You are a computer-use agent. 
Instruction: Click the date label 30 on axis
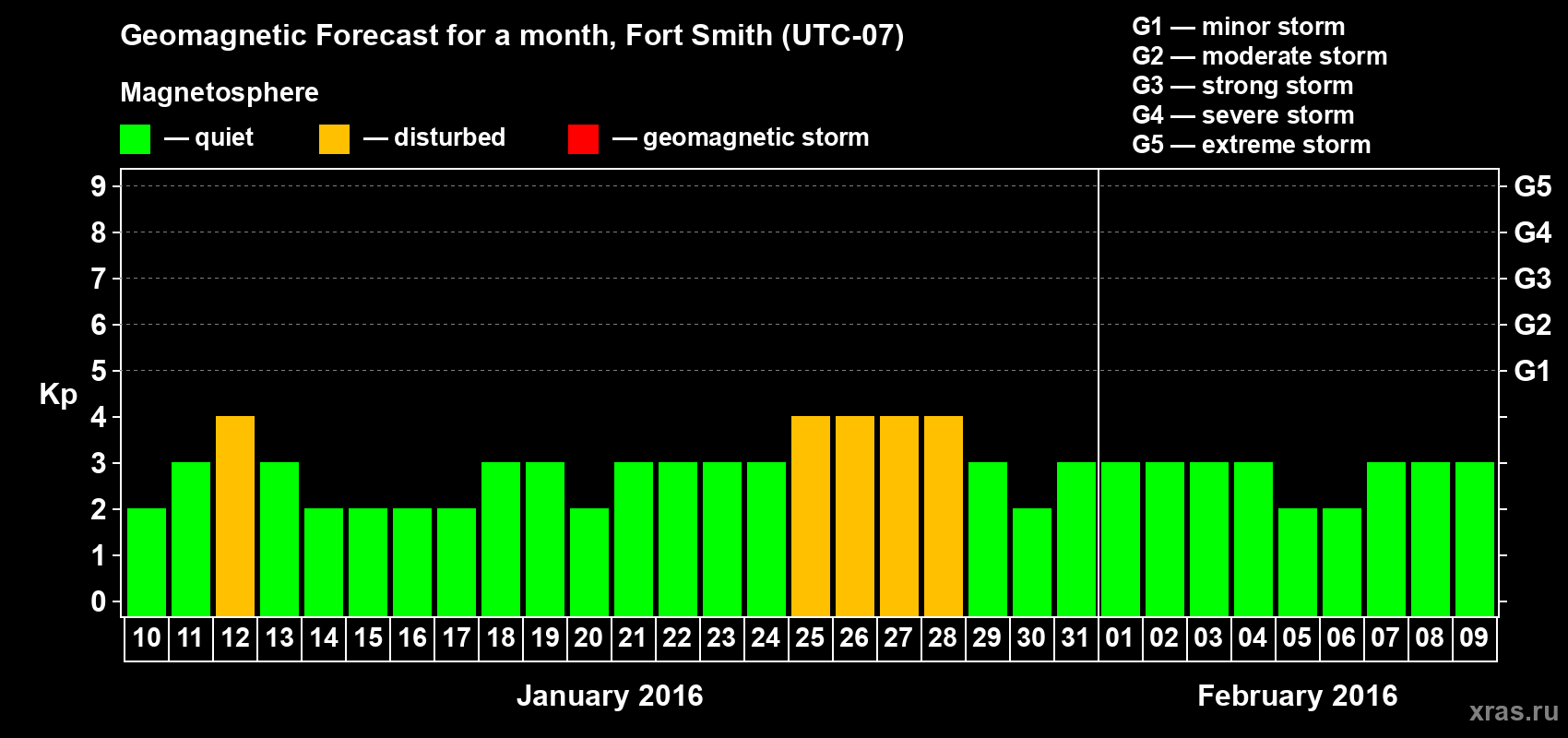pyautogui.click(x=1032, y=638)
